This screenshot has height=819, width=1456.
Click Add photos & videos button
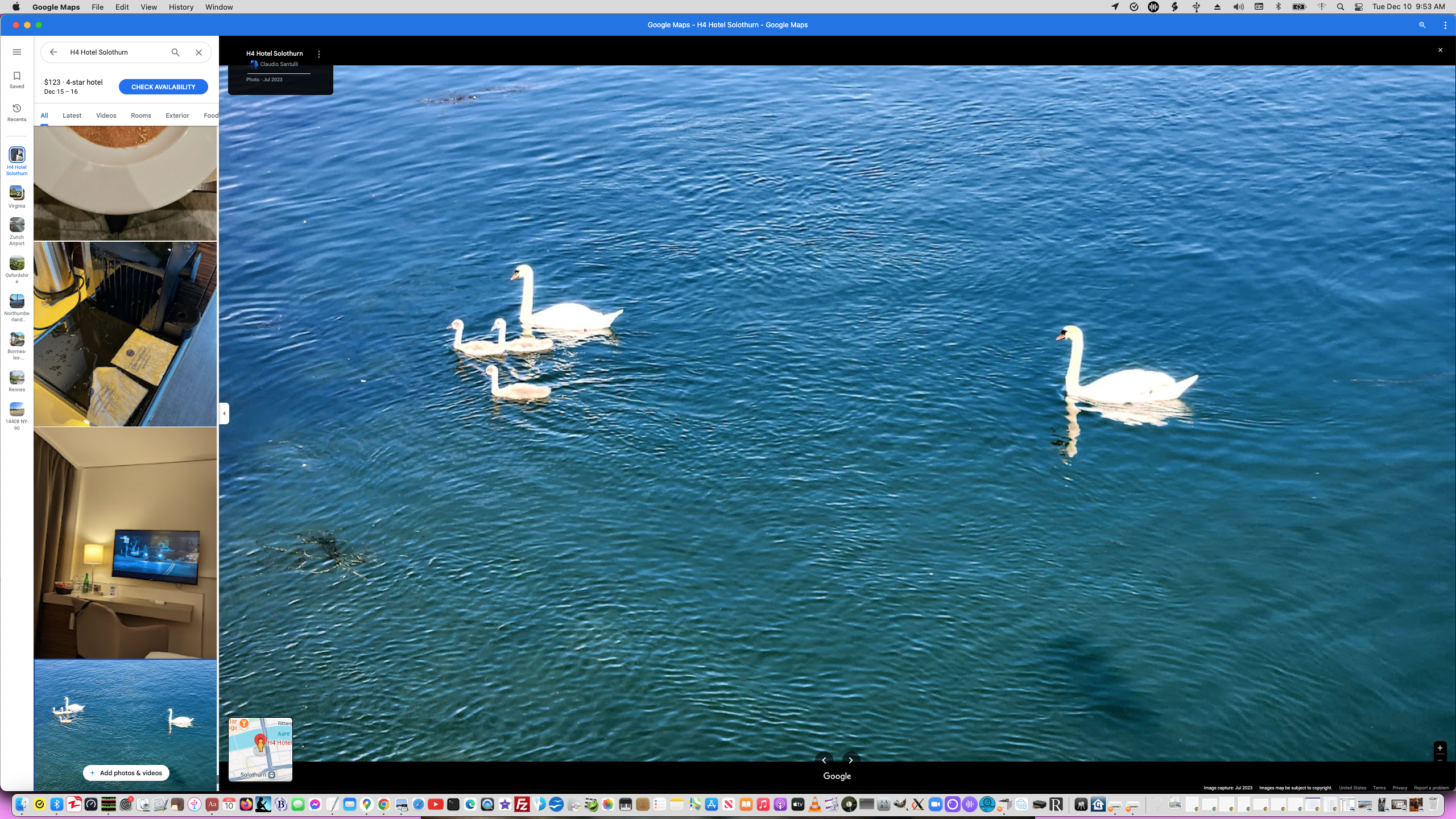coord(126,773)
